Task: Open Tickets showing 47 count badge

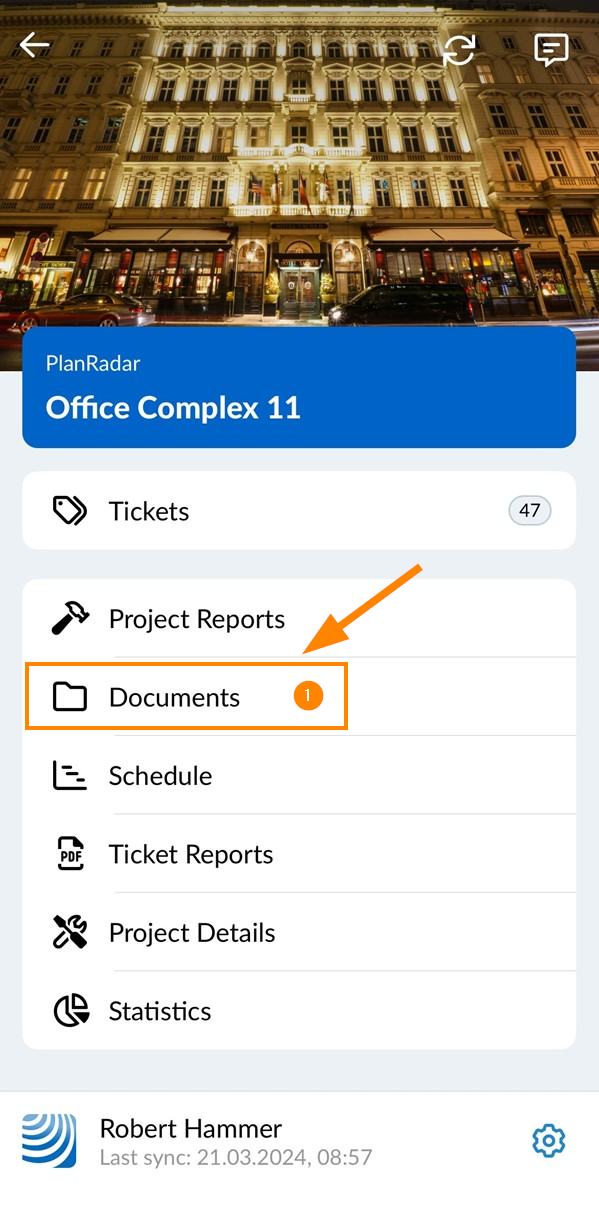Action: tap(299, 511)
